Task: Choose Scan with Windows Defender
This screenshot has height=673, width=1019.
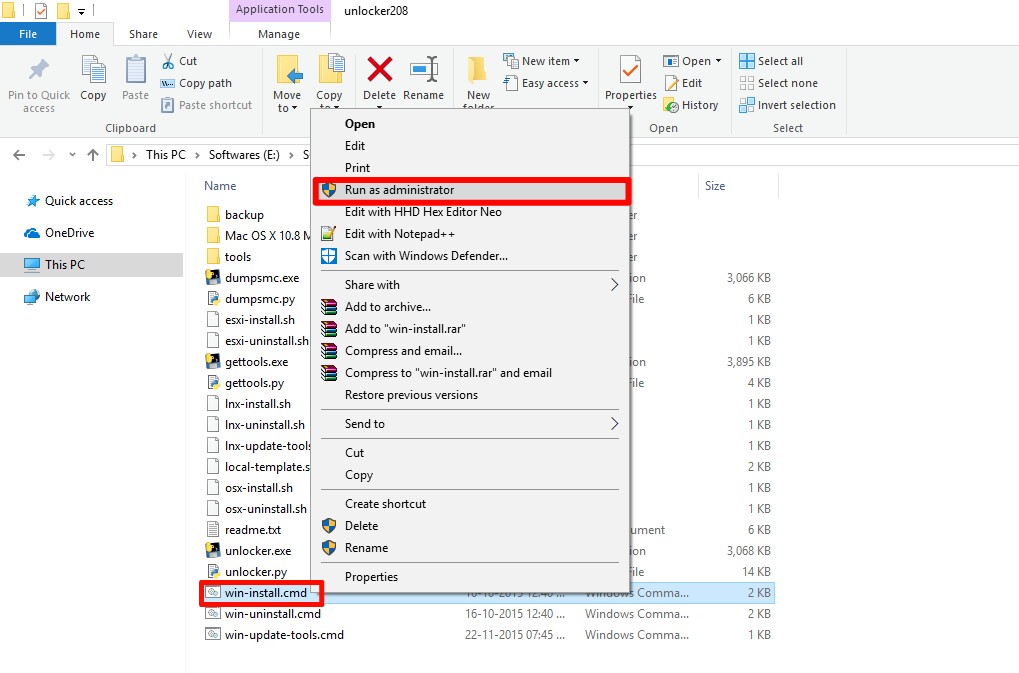Action: pos(470,256)
